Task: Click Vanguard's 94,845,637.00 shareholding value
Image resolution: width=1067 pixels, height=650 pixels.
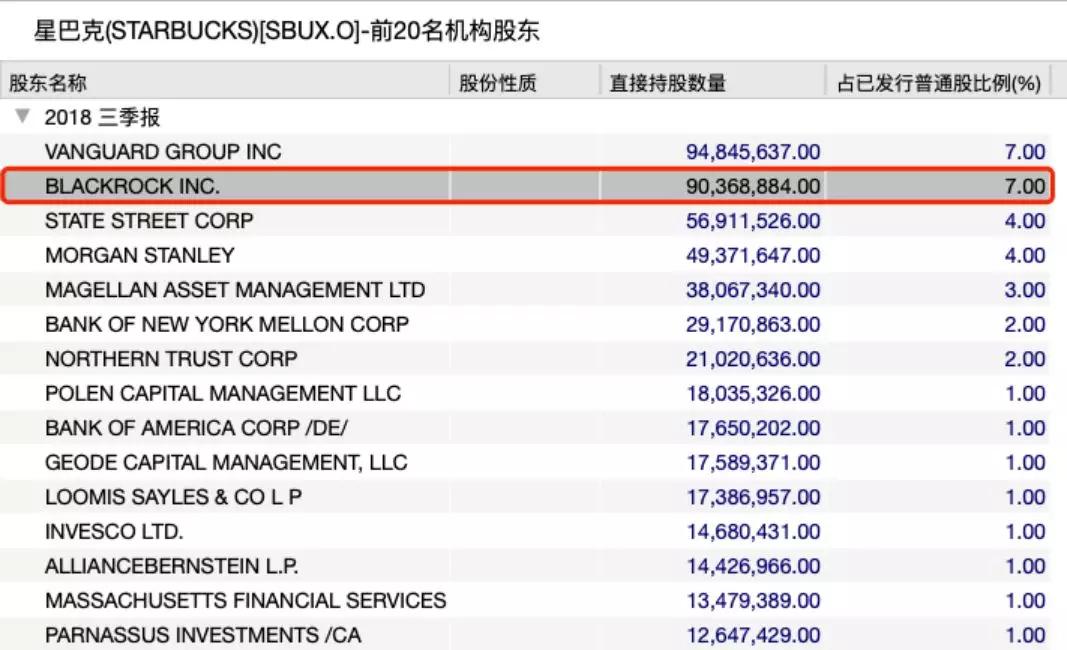Action: pos(753,152)
